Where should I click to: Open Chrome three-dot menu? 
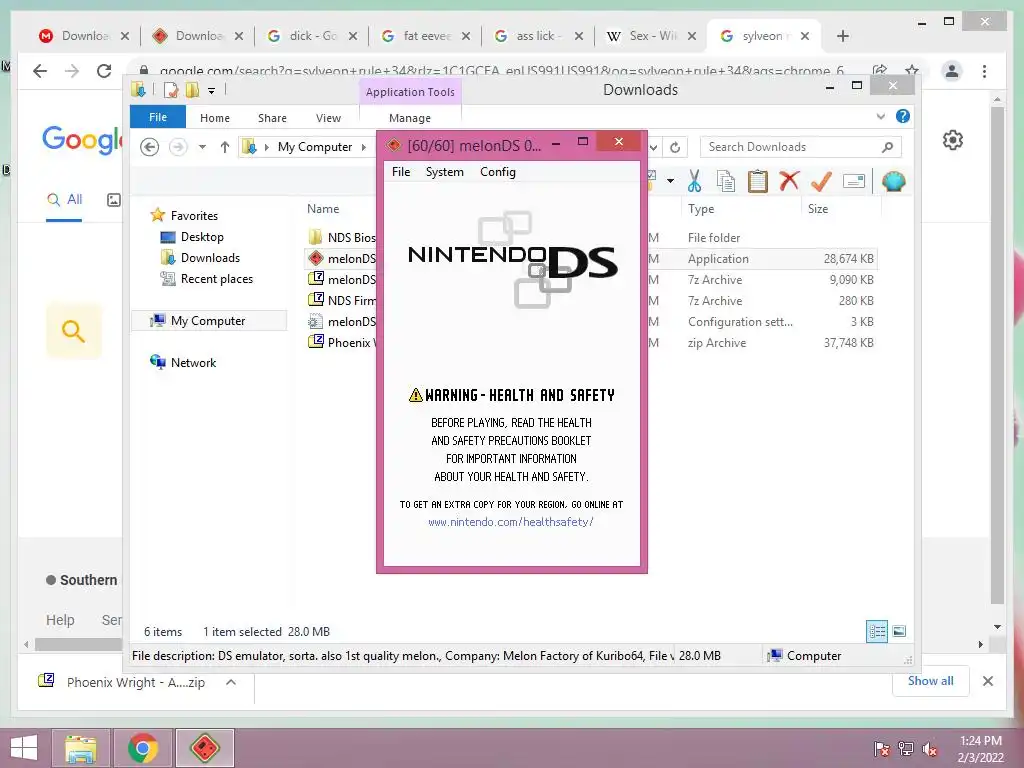(x=984, y=71)
